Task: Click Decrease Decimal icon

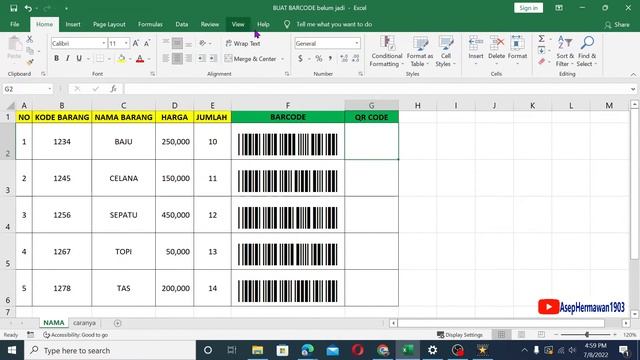Action: point(356,59)
